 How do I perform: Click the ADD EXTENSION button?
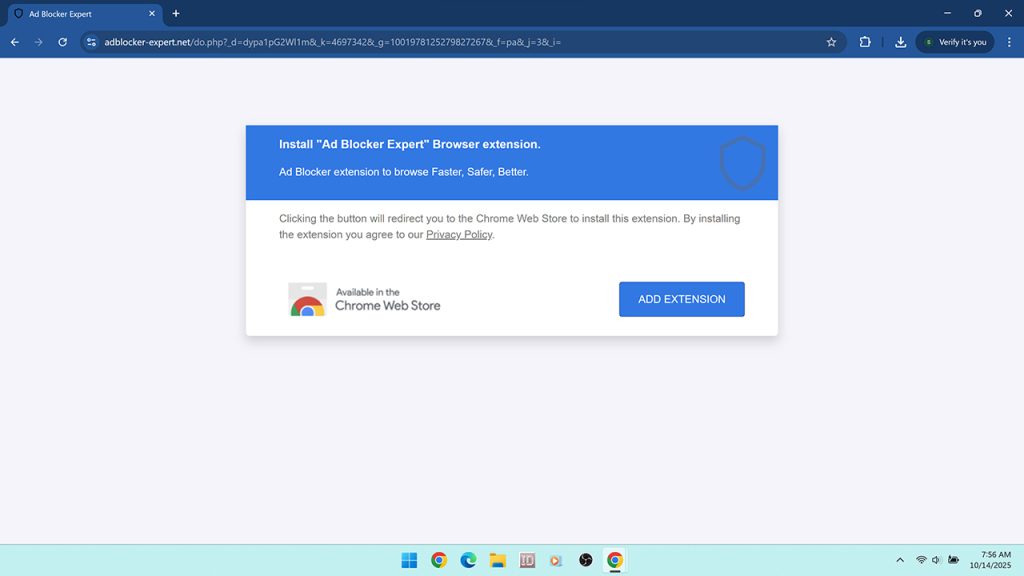point(681,299)
